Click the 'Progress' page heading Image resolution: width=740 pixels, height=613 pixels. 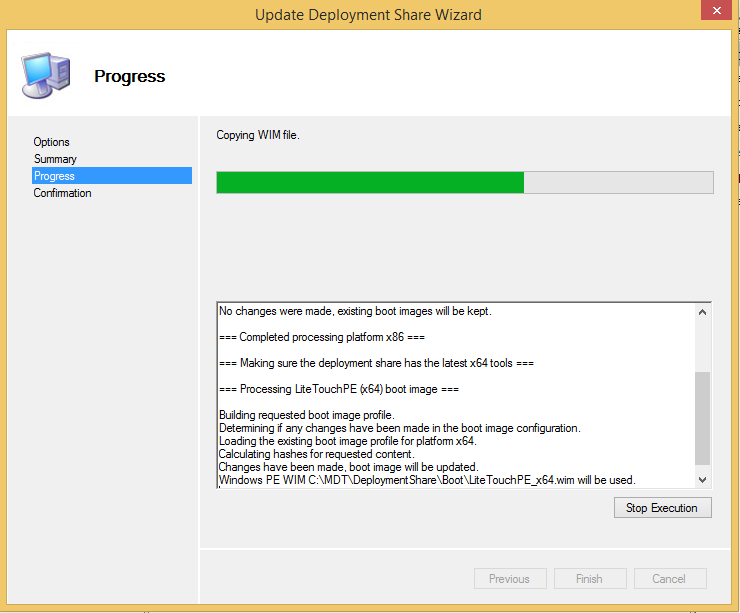[130, 76]
